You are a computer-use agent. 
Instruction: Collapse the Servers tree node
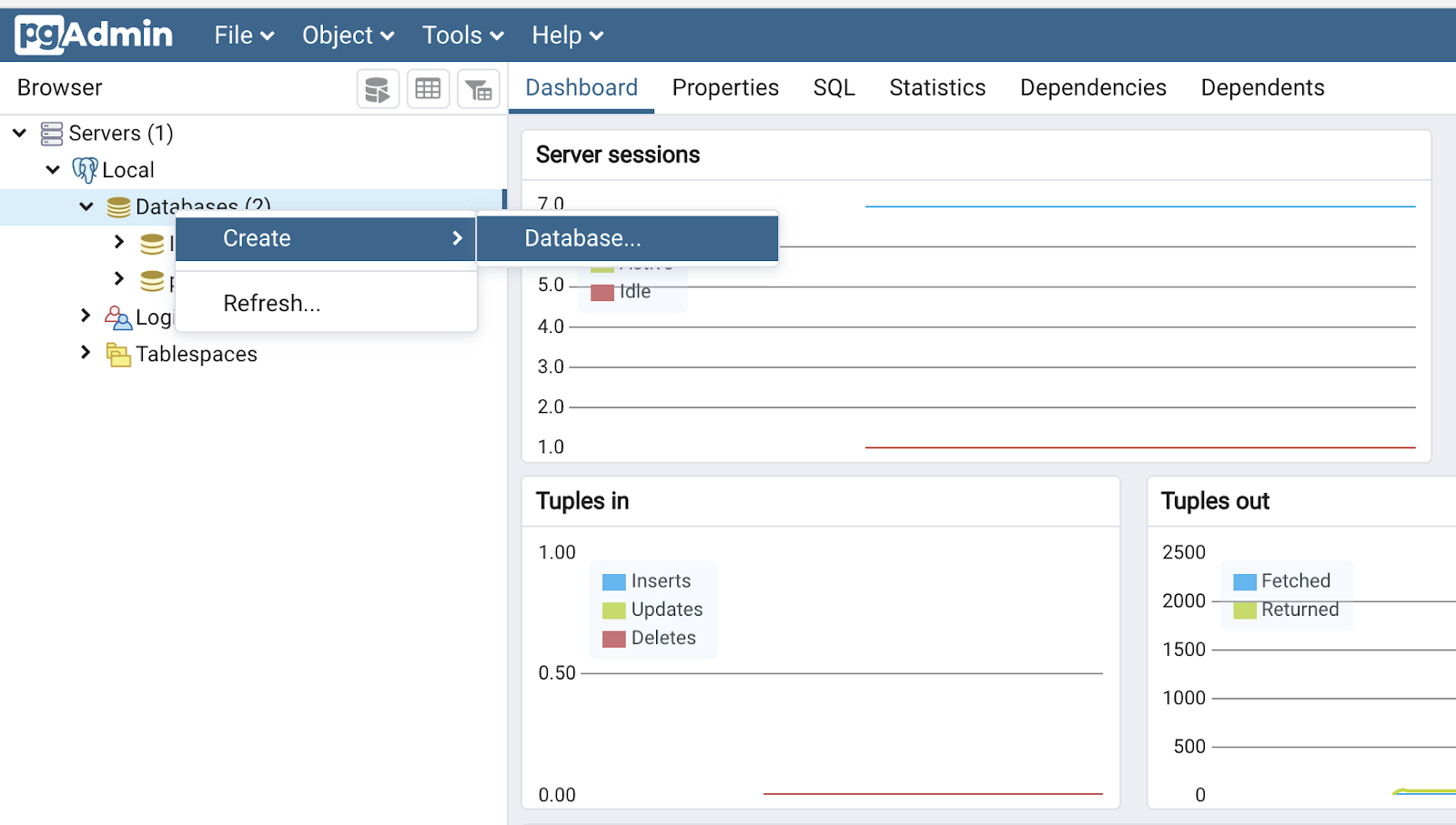(19, 133)
